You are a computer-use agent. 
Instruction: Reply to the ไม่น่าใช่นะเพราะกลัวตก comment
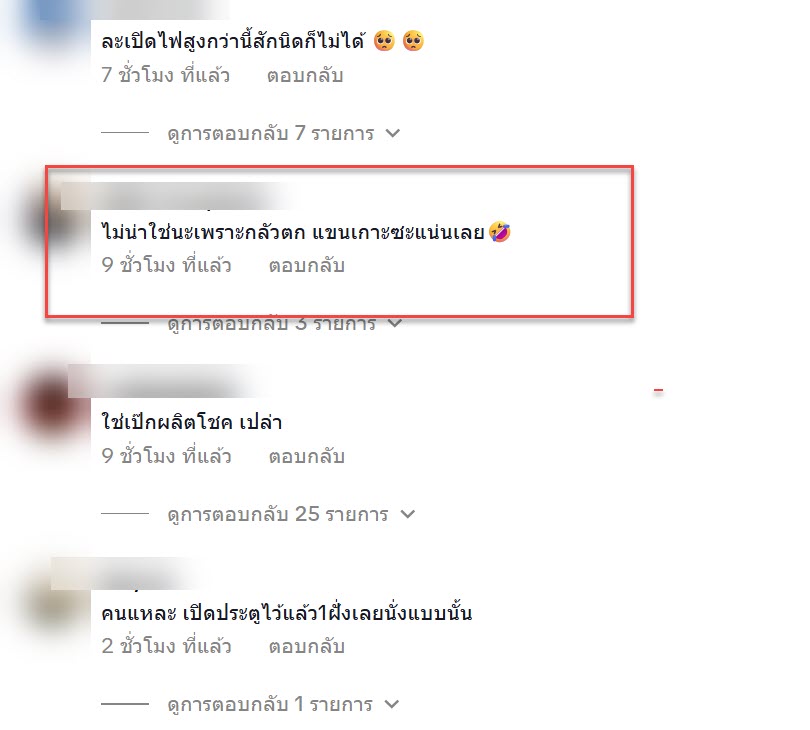coord(306,265)
